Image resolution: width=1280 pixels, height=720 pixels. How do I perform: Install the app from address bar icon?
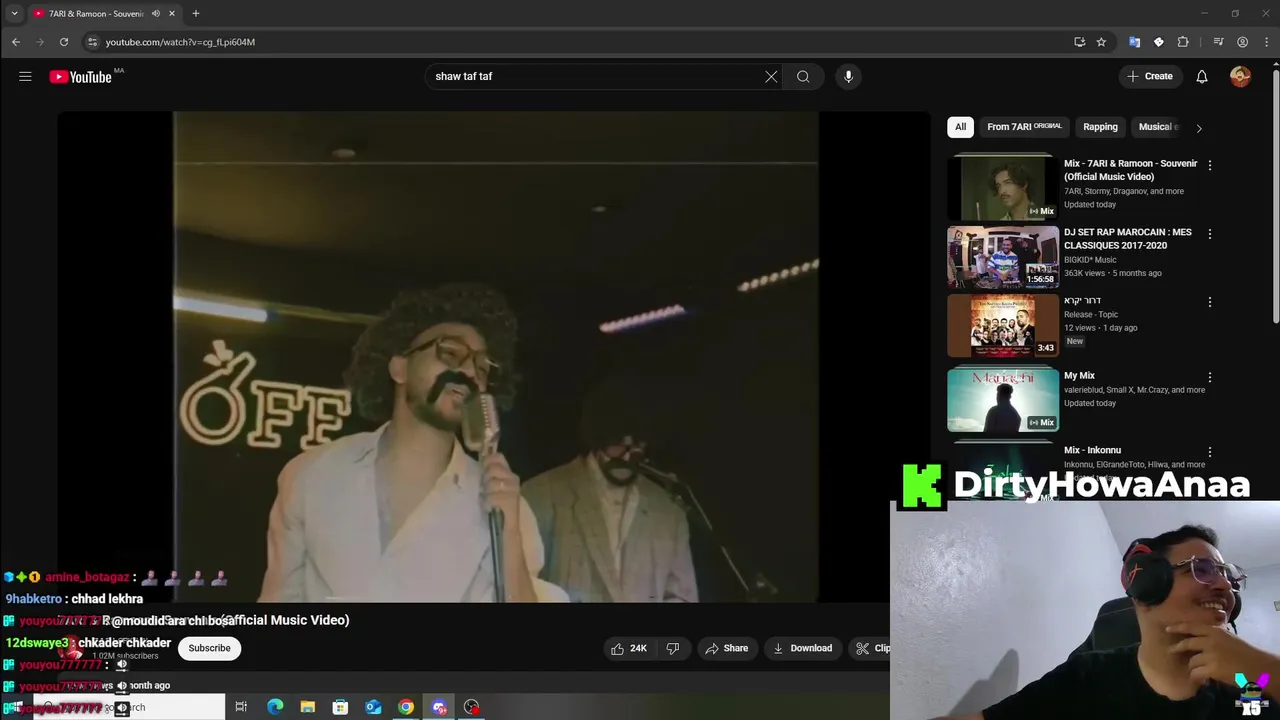click(1079, 42)
